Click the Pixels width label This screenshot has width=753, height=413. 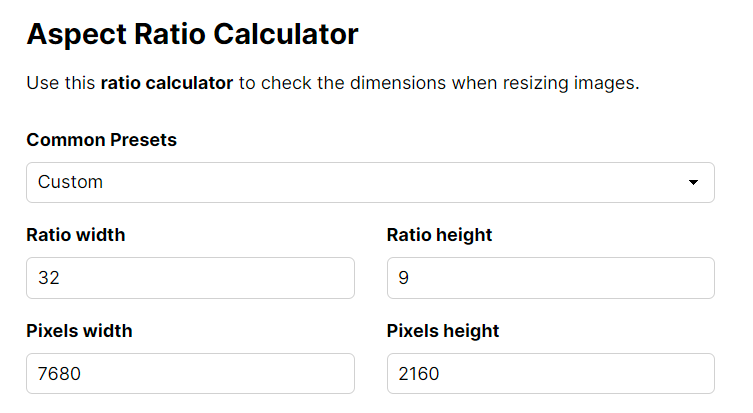(79, 331)
